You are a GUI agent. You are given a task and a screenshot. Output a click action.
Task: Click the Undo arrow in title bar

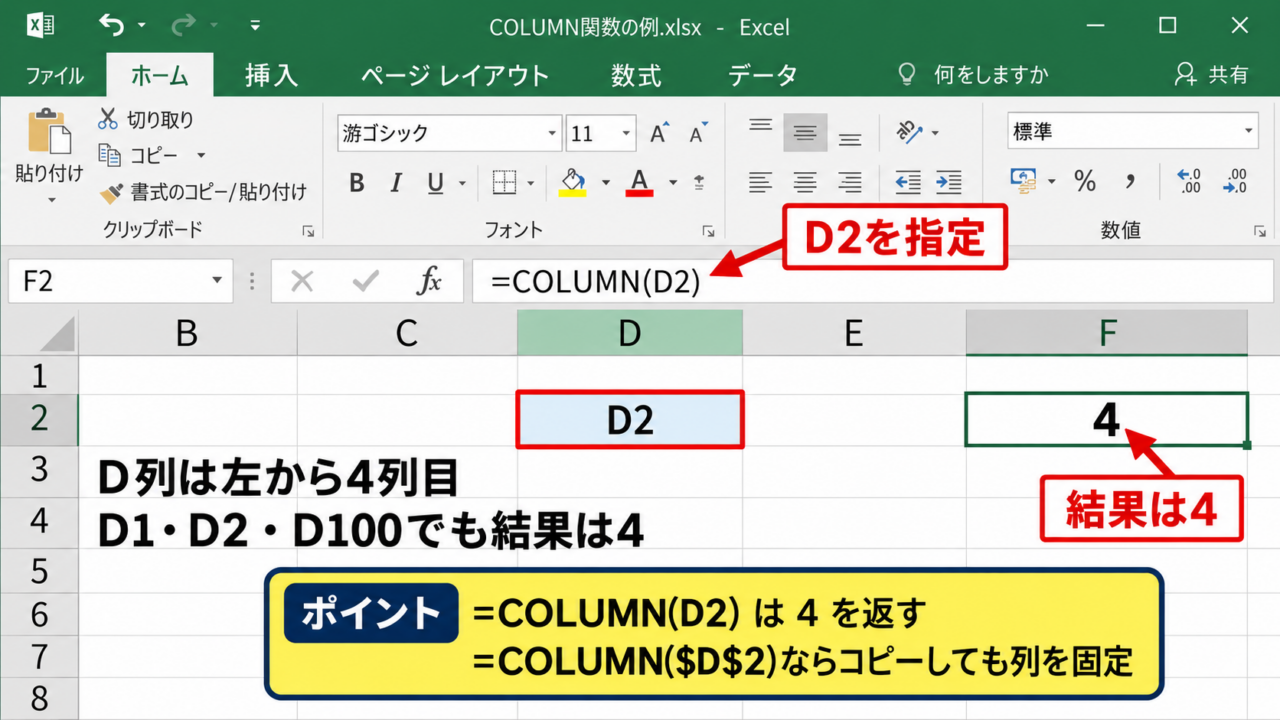(112, 25)
